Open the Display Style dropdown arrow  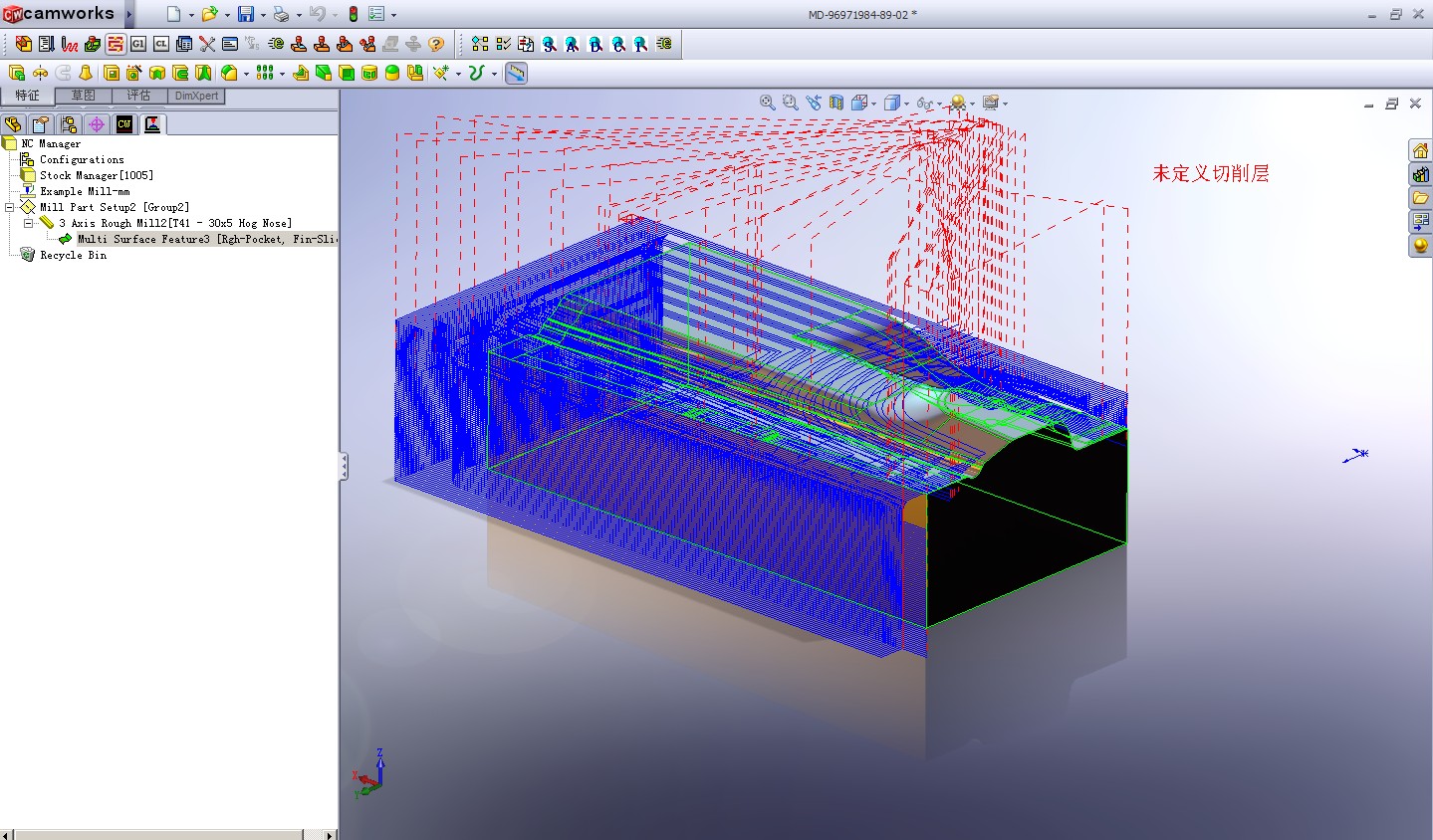907,104
